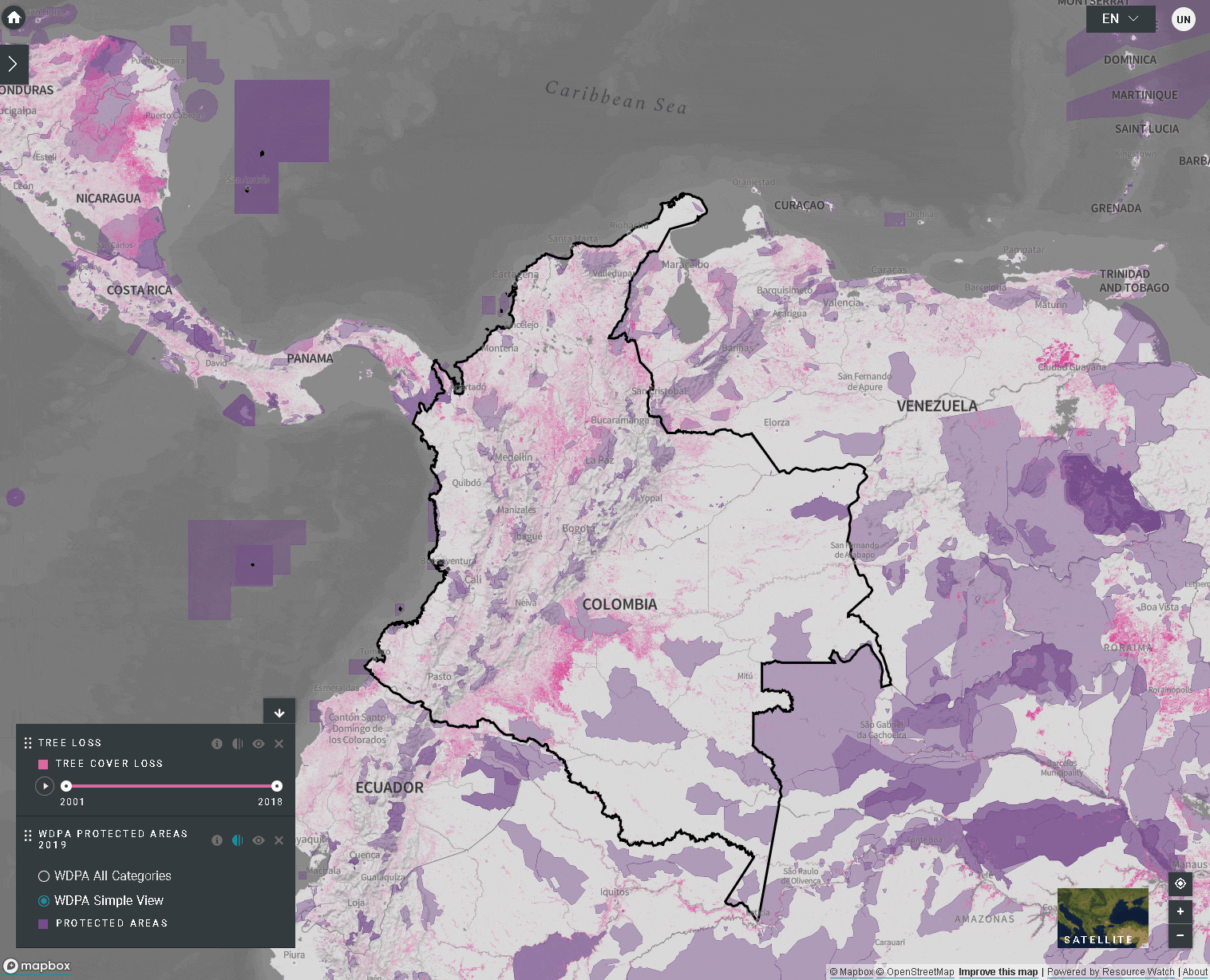Show Tree Loss layer info
Image resolution: width=1210 pixels, height=980 pixels.
[x=217, y=744]
